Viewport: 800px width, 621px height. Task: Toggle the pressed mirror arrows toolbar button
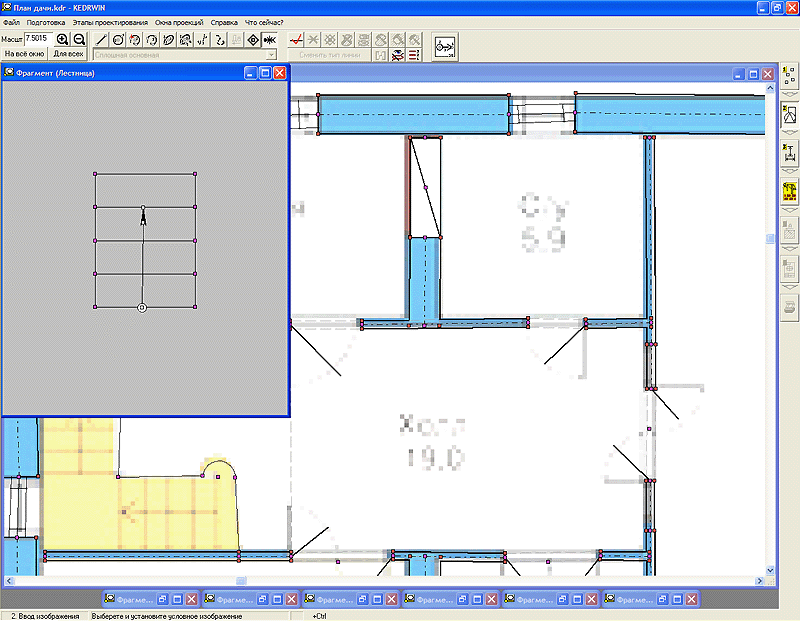coord(269,40)
